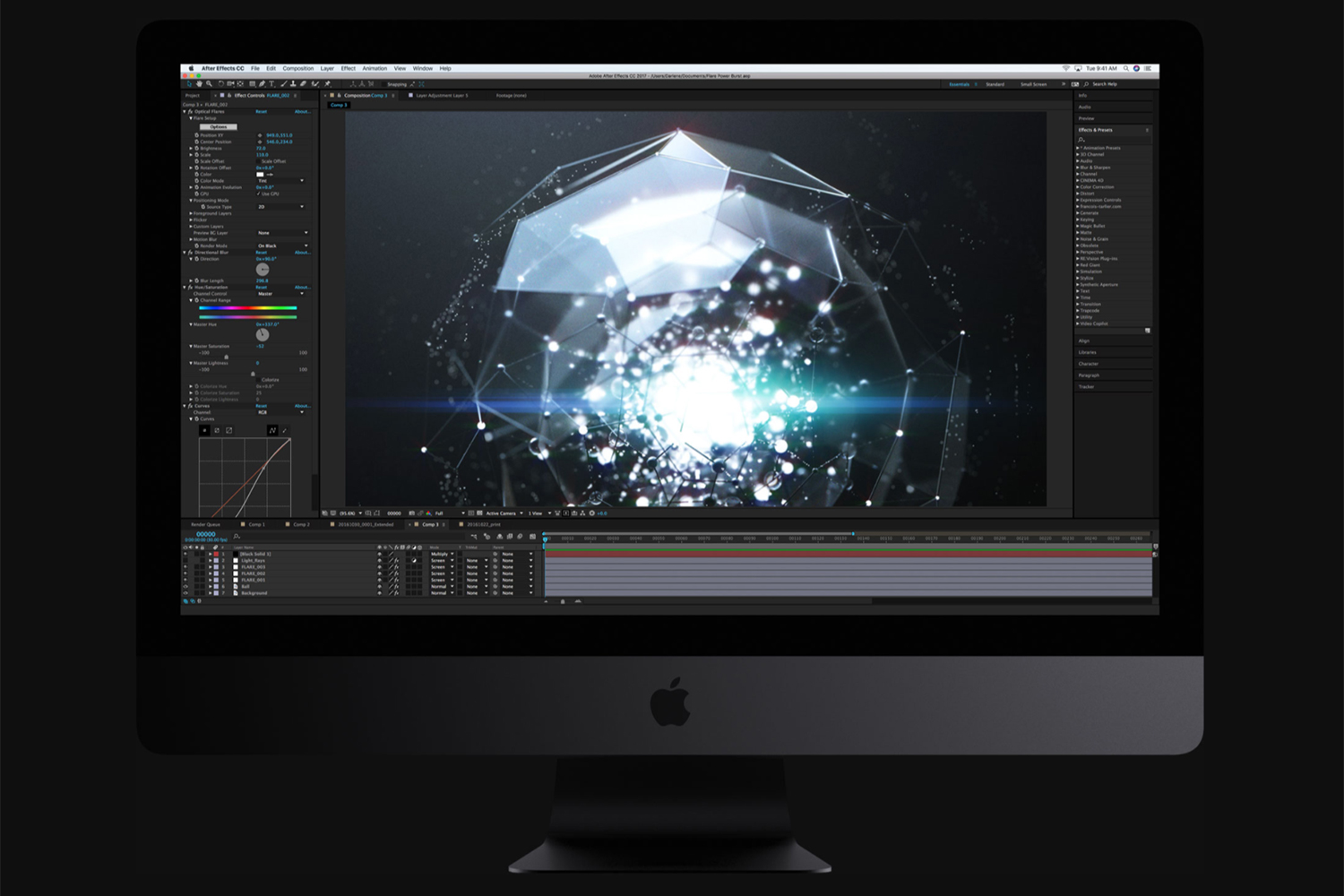Click Reset for Hue/Saturation
This screenshot has width=1344, height=896.
click(261, 288)
